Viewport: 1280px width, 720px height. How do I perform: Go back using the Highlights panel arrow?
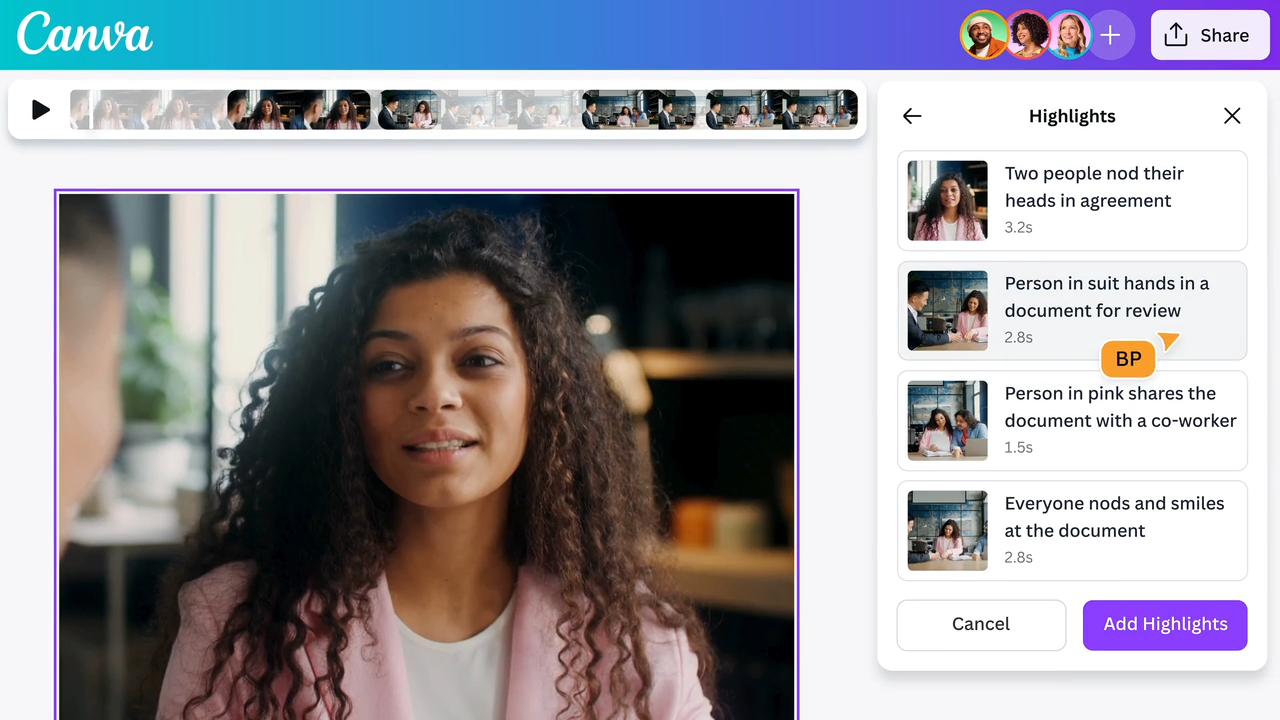click(x=911, y=116)
